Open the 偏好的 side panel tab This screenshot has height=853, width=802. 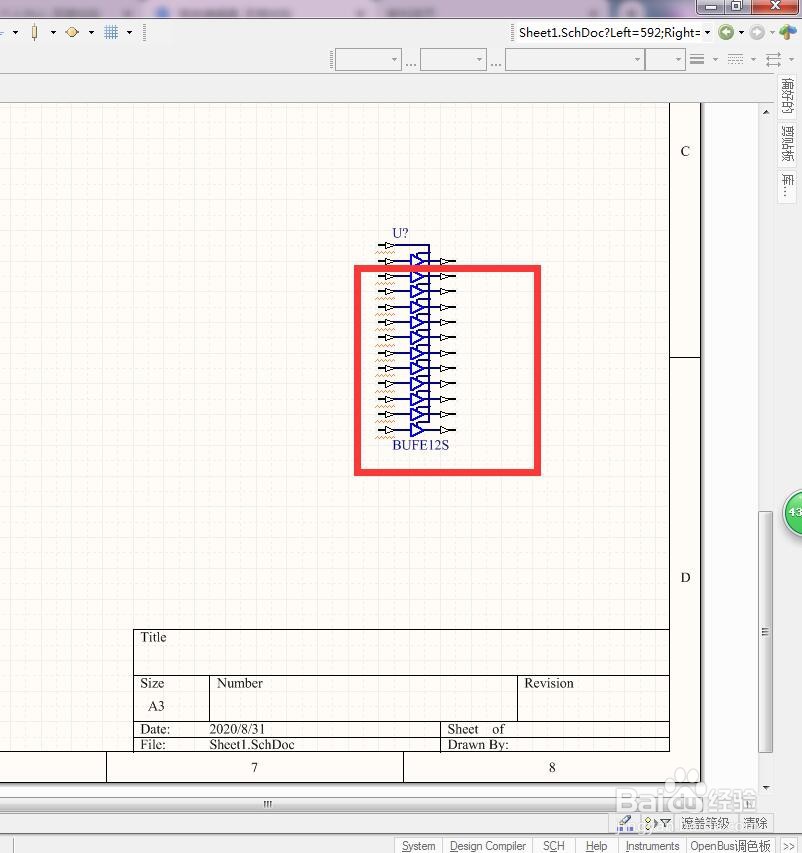(x=787, y=96)
